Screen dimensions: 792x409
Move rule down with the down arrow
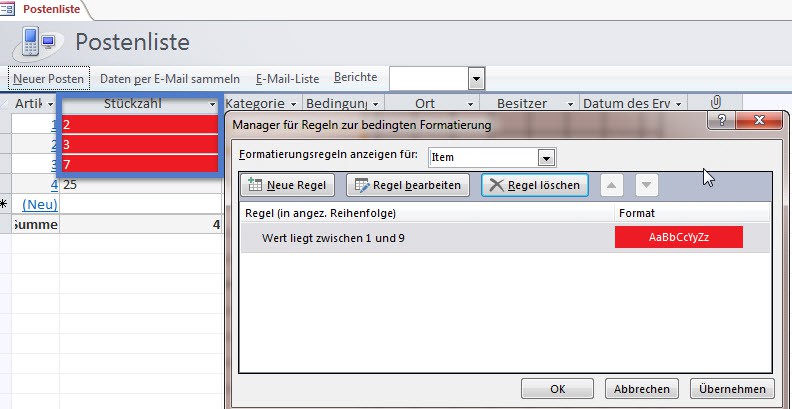point(647,185)
